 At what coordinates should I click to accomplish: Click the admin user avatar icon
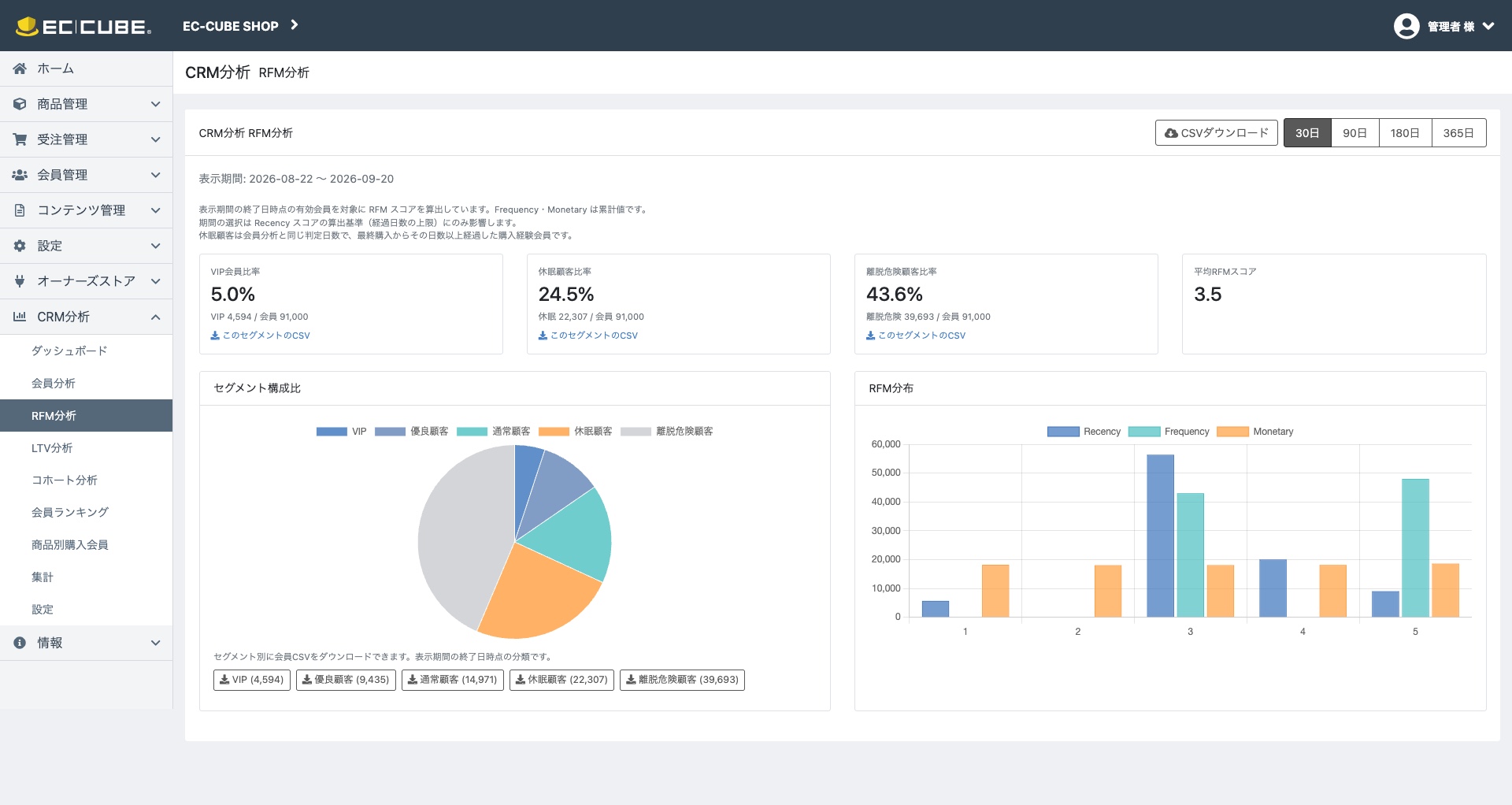pyautogui.click(x=1406, y=26)
